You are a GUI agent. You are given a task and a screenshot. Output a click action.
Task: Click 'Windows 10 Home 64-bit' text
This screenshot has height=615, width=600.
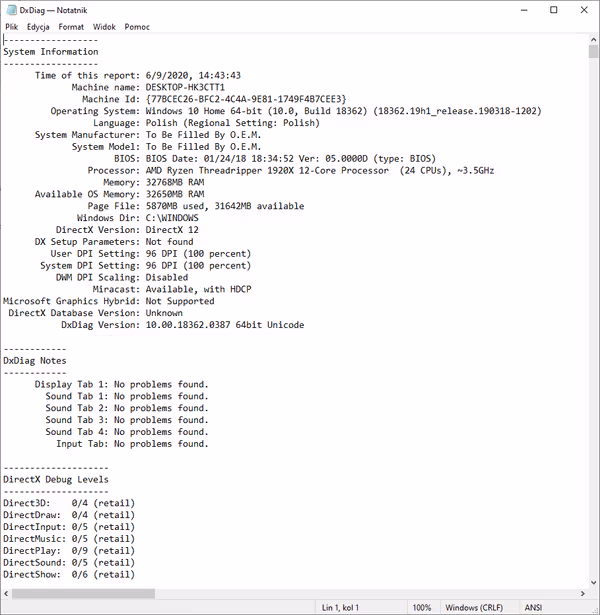[x=204, y=111]
